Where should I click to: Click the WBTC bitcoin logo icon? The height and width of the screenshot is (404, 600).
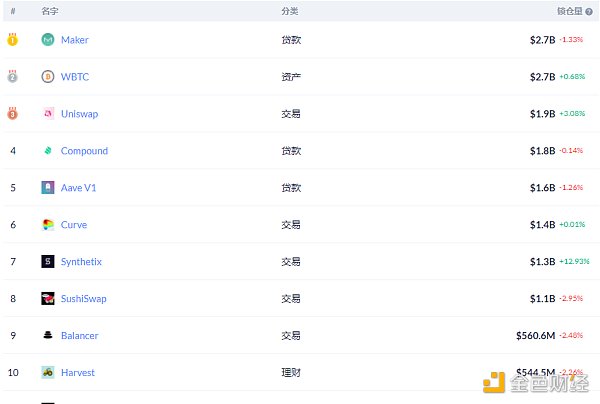click(48, 77)
